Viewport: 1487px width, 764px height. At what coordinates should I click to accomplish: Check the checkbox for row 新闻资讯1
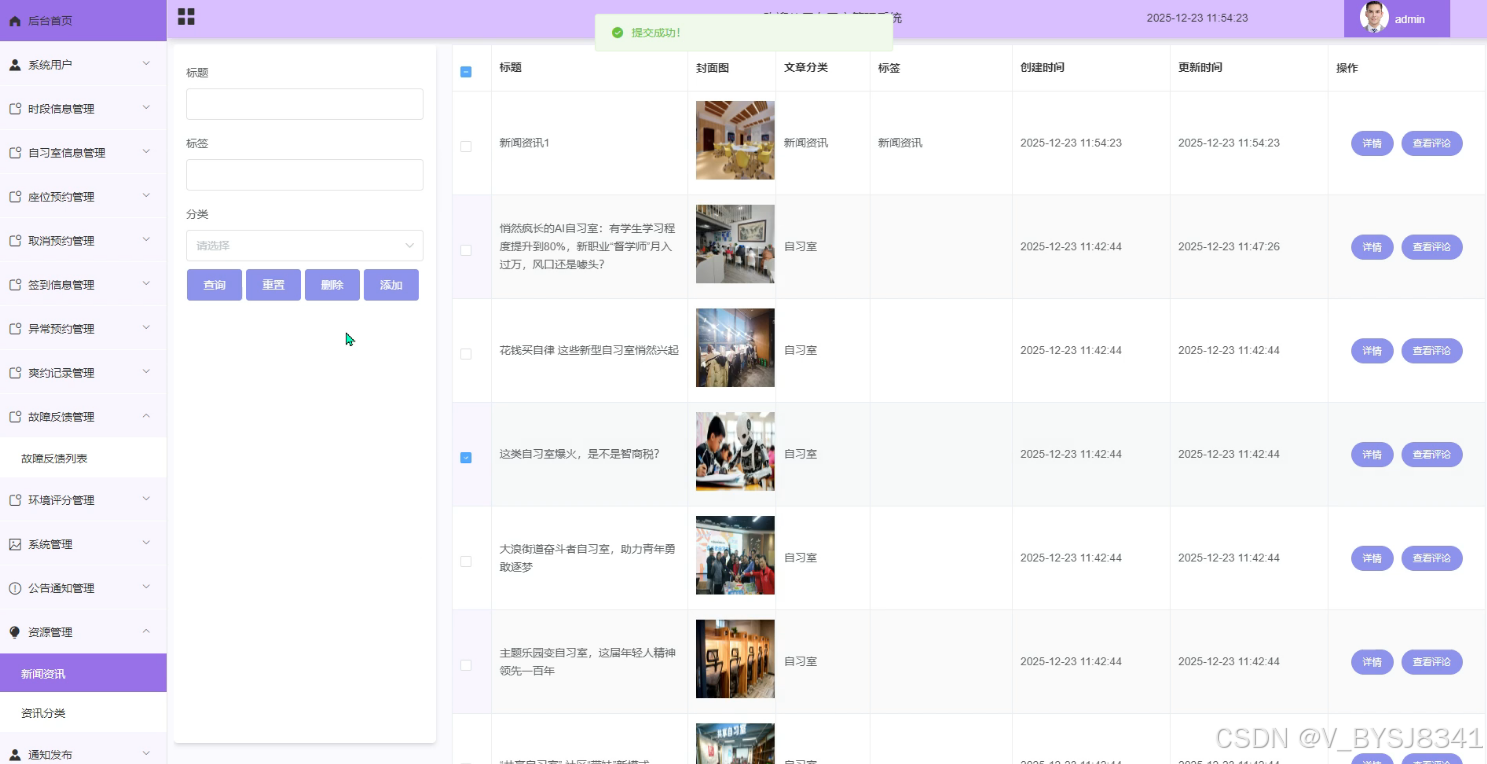(x=466, y=146)
